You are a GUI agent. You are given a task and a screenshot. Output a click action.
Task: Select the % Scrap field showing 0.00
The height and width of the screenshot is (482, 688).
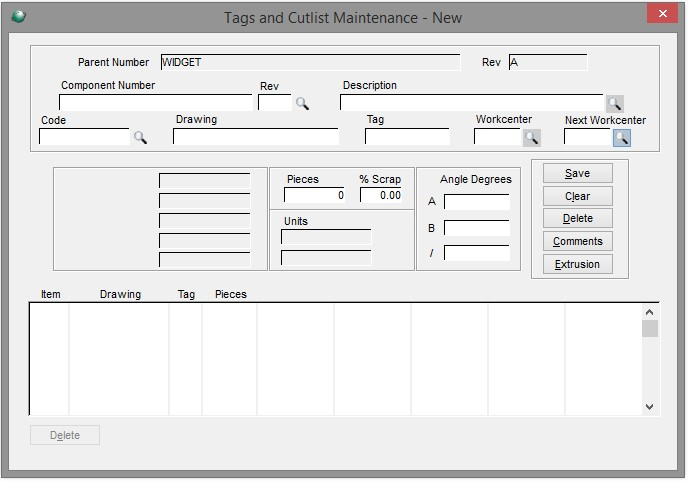coord(381,195)
